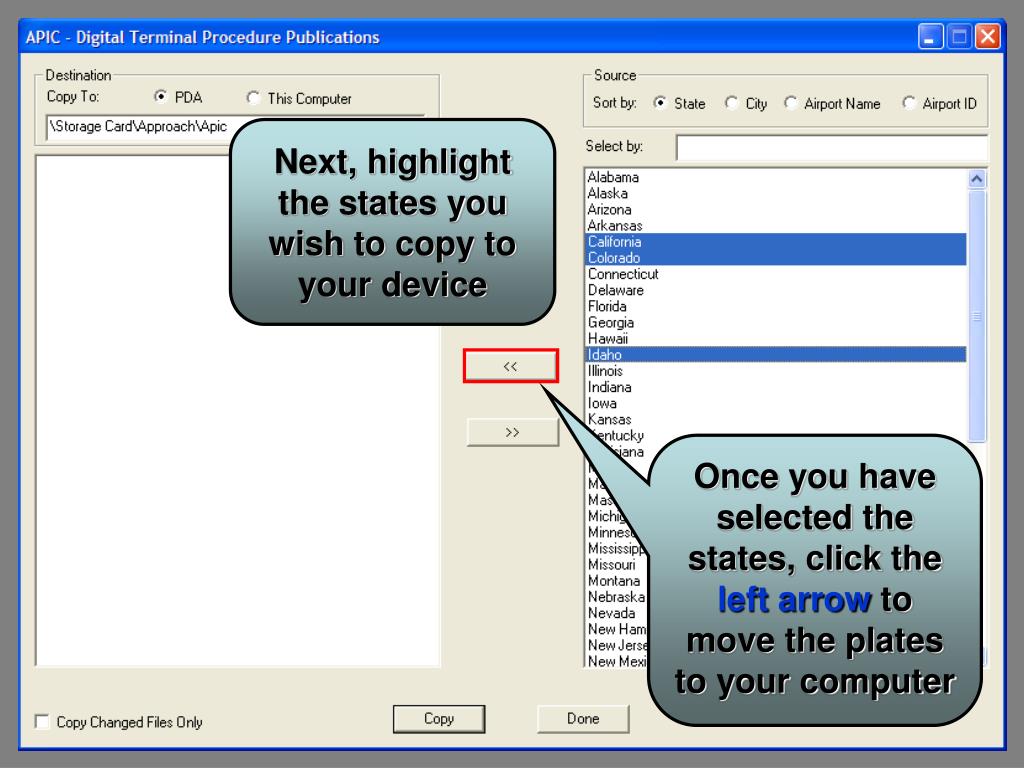Click highlighted California in the list
The width and height of the screenshot is (1024, 768).
pyautogui.click(x=776, y=242)
